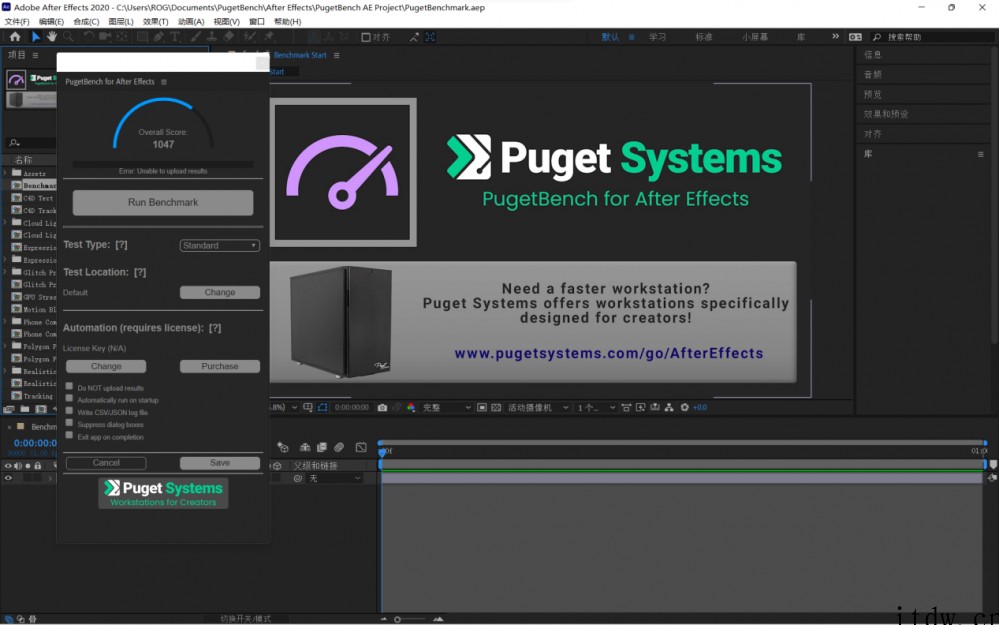999x625 pixels.
Task: Click the current time indicator playhead
Action: [382, 451]
